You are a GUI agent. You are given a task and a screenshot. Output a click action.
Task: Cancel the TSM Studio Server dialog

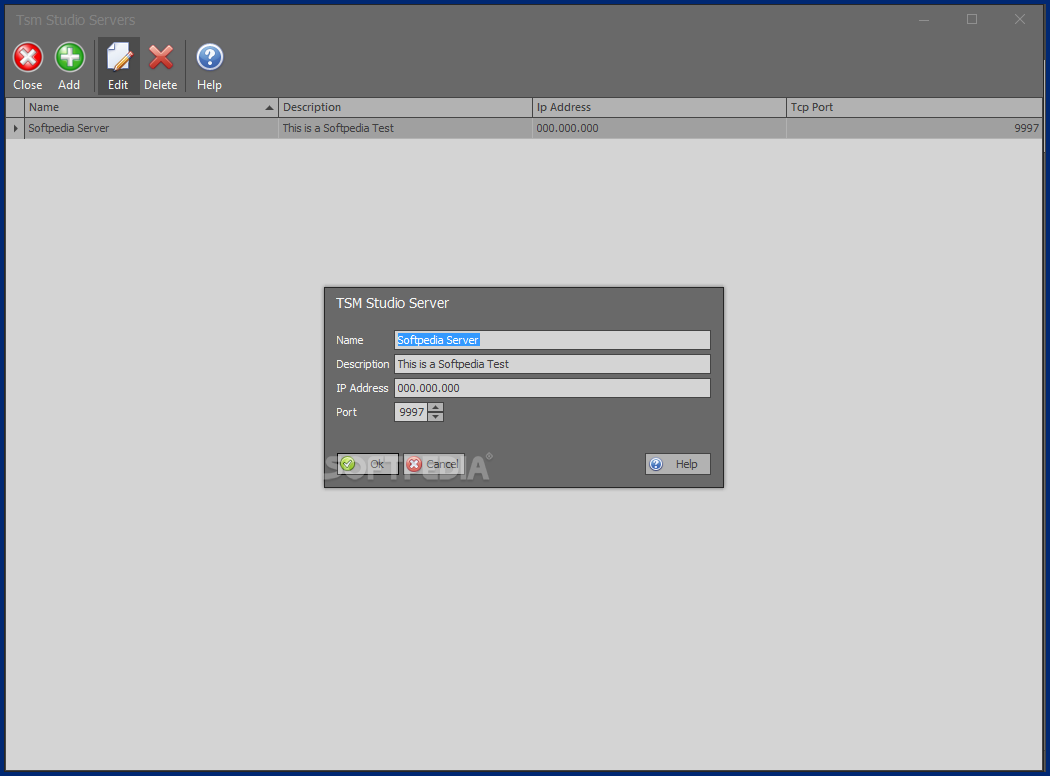434,464
